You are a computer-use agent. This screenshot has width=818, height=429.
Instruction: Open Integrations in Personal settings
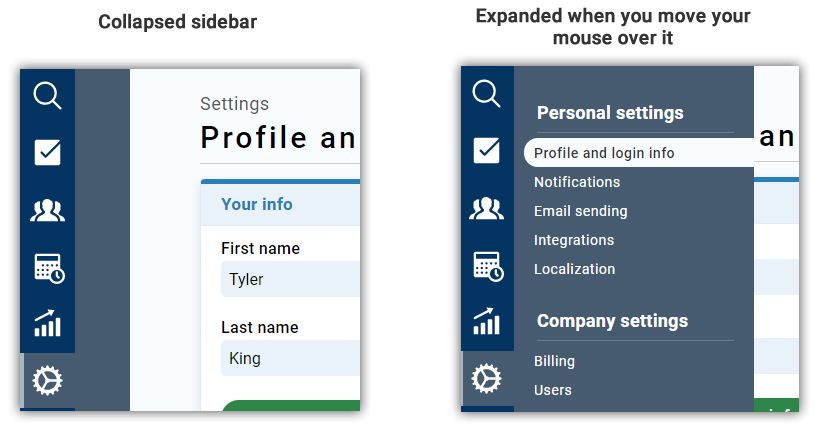coord(574,240)
